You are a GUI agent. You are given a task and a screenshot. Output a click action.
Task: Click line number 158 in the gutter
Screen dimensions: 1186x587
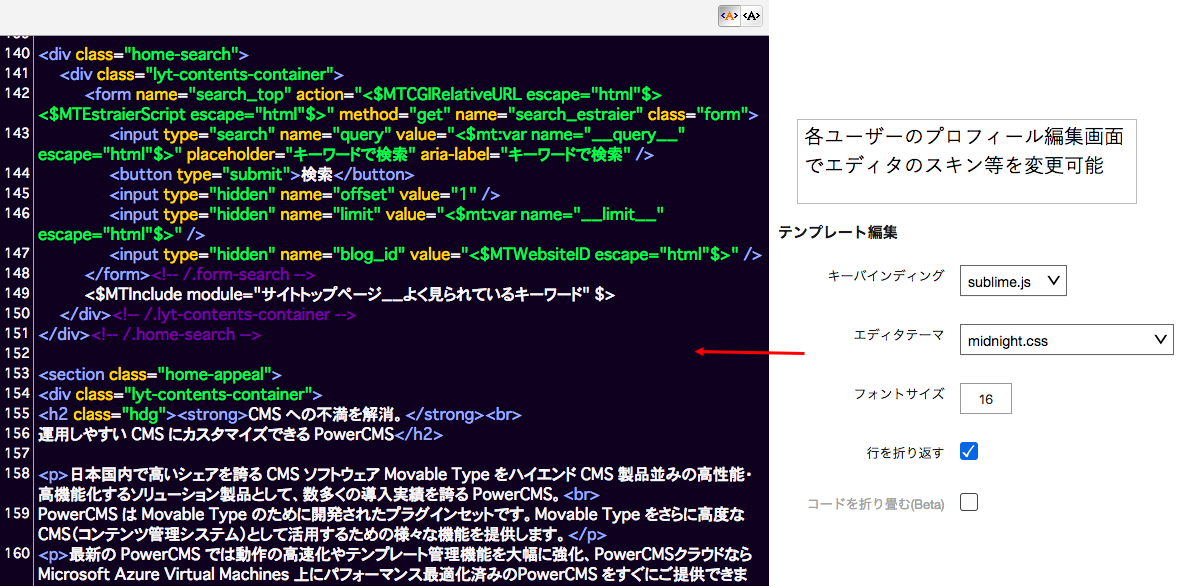pos(16,474)
